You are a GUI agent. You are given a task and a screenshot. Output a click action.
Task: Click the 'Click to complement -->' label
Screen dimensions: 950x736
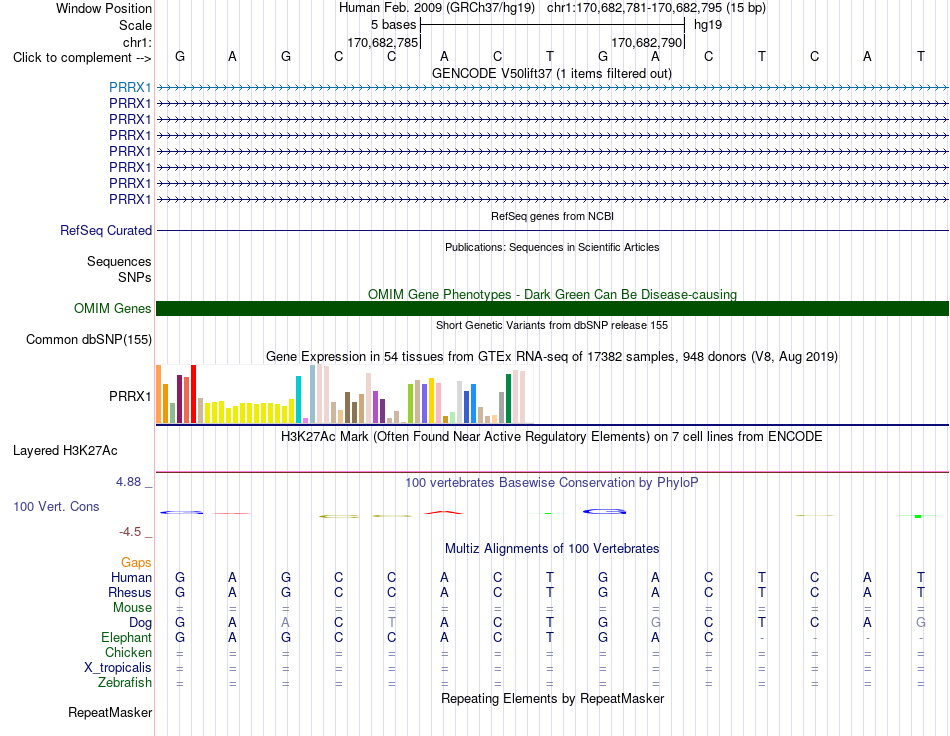point(82,58)
